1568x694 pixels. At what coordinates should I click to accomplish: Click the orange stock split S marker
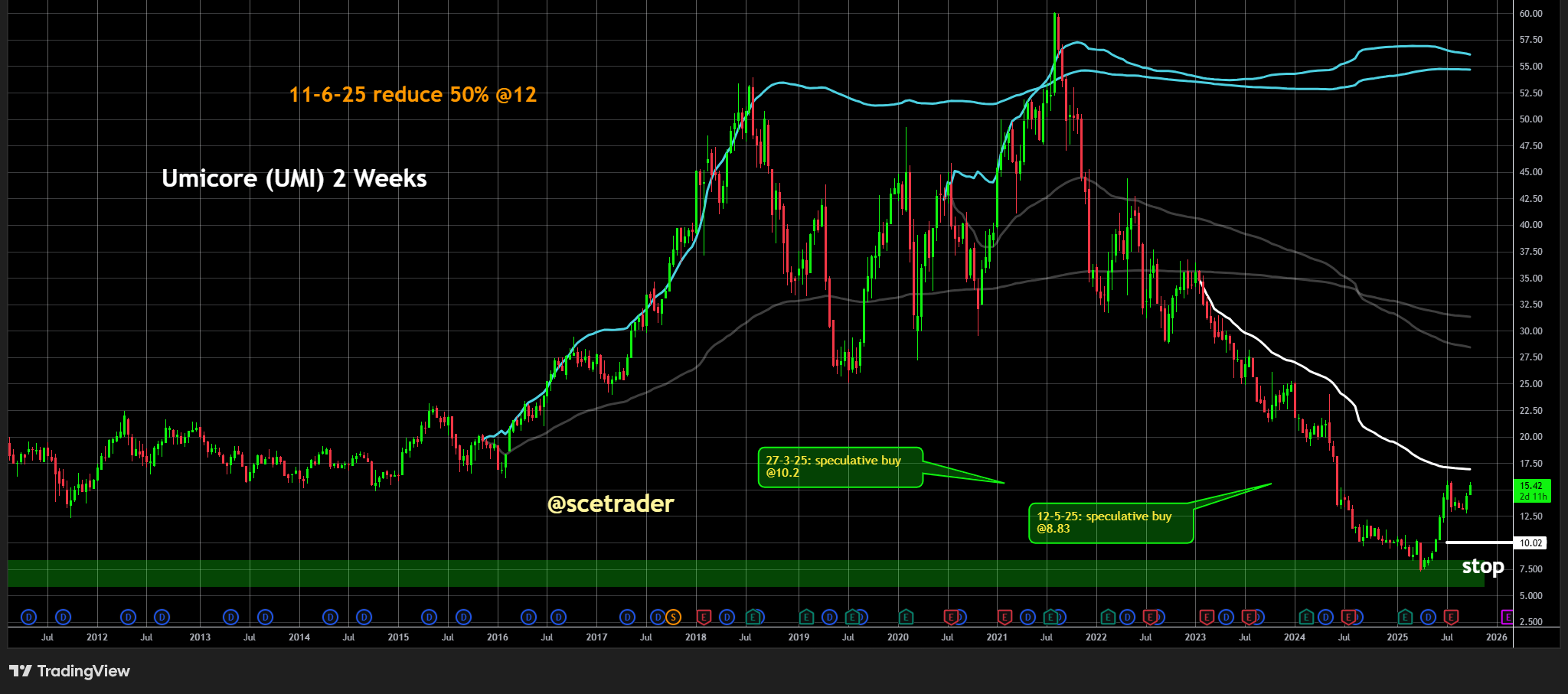tap(673, 617)
